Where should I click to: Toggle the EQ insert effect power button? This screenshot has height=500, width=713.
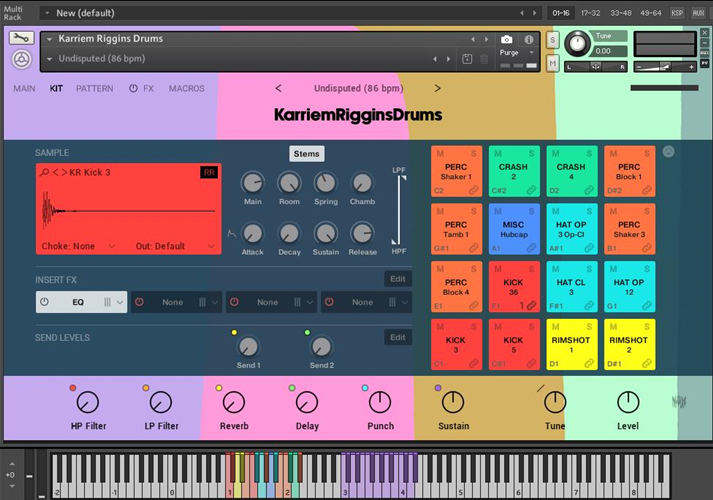tap(45, 302)
